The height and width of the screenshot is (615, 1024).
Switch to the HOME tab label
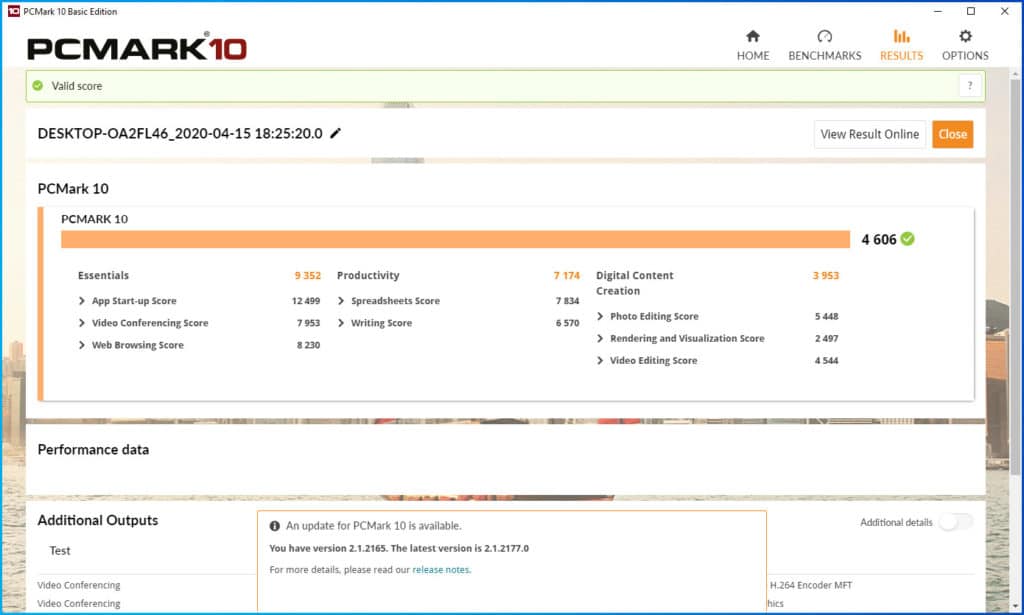753,55
